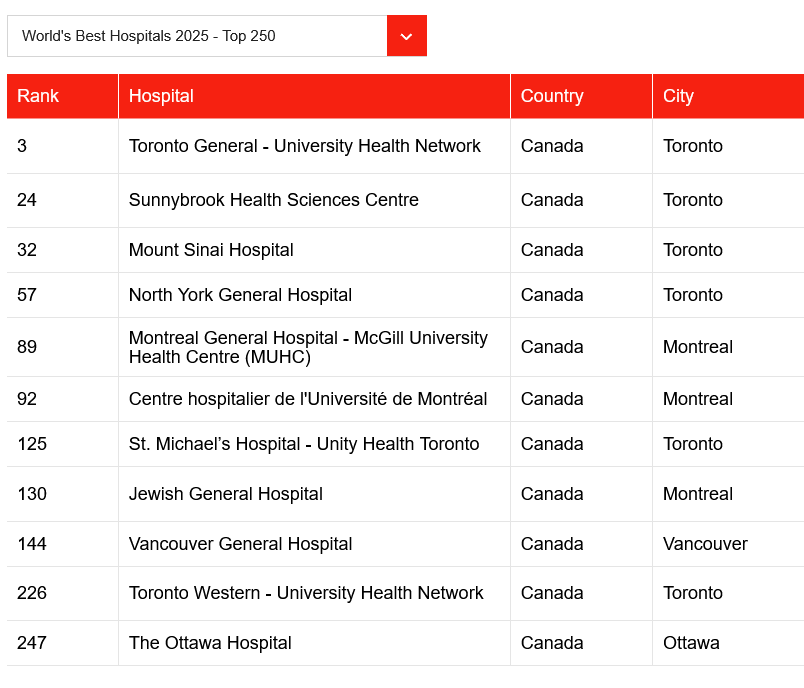This screenshot has height=688, width=804.
Task: Select Ottawa in the City column
Action: click(691, 643)
